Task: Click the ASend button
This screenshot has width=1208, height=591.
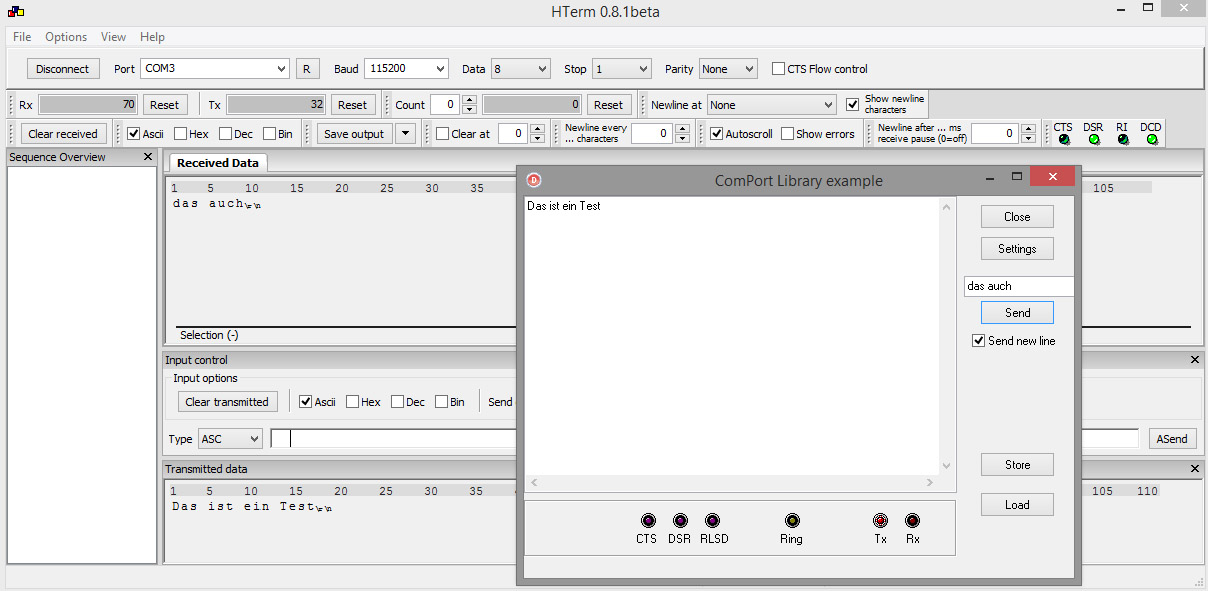Action: point(1172,439)
